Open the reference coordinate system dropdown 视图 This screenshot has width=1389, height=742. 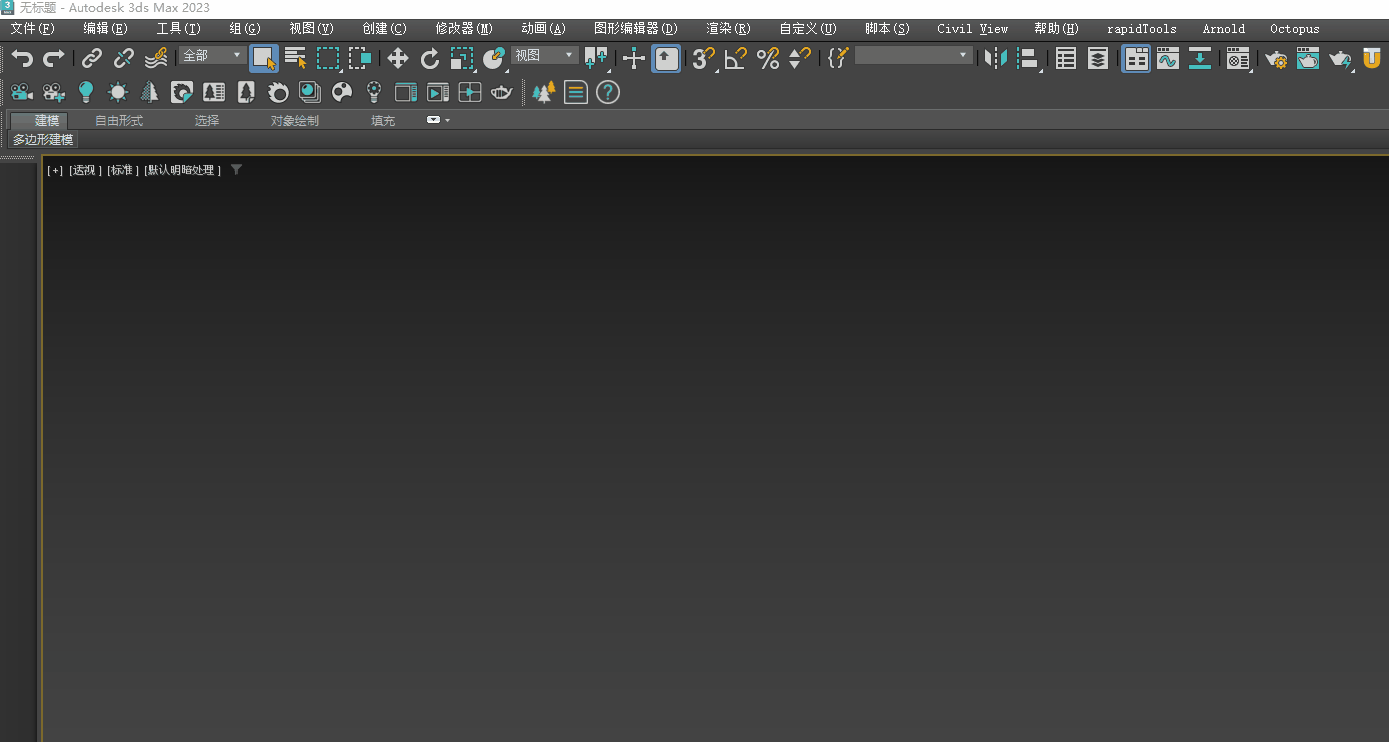544,56
